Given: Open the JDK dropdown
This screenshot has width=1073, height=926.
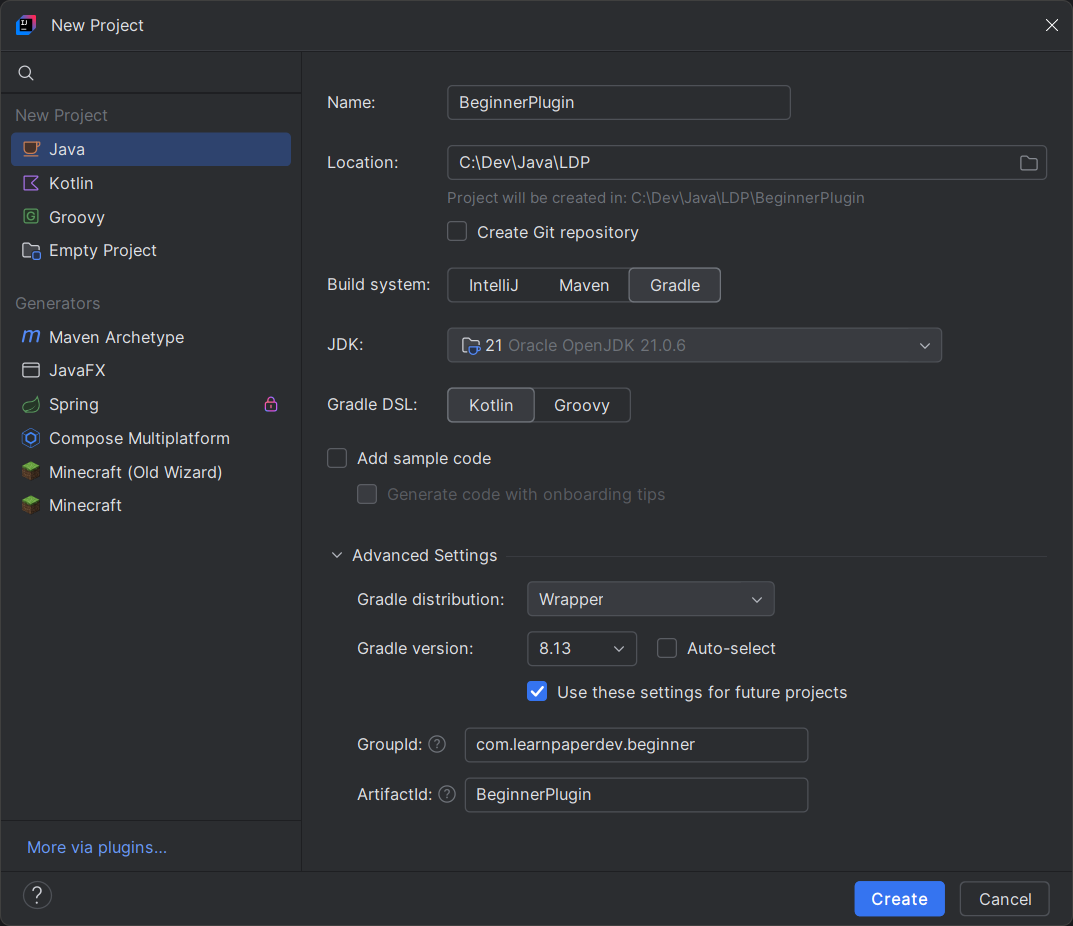Looking at the screenshot, I should (694, 345).
